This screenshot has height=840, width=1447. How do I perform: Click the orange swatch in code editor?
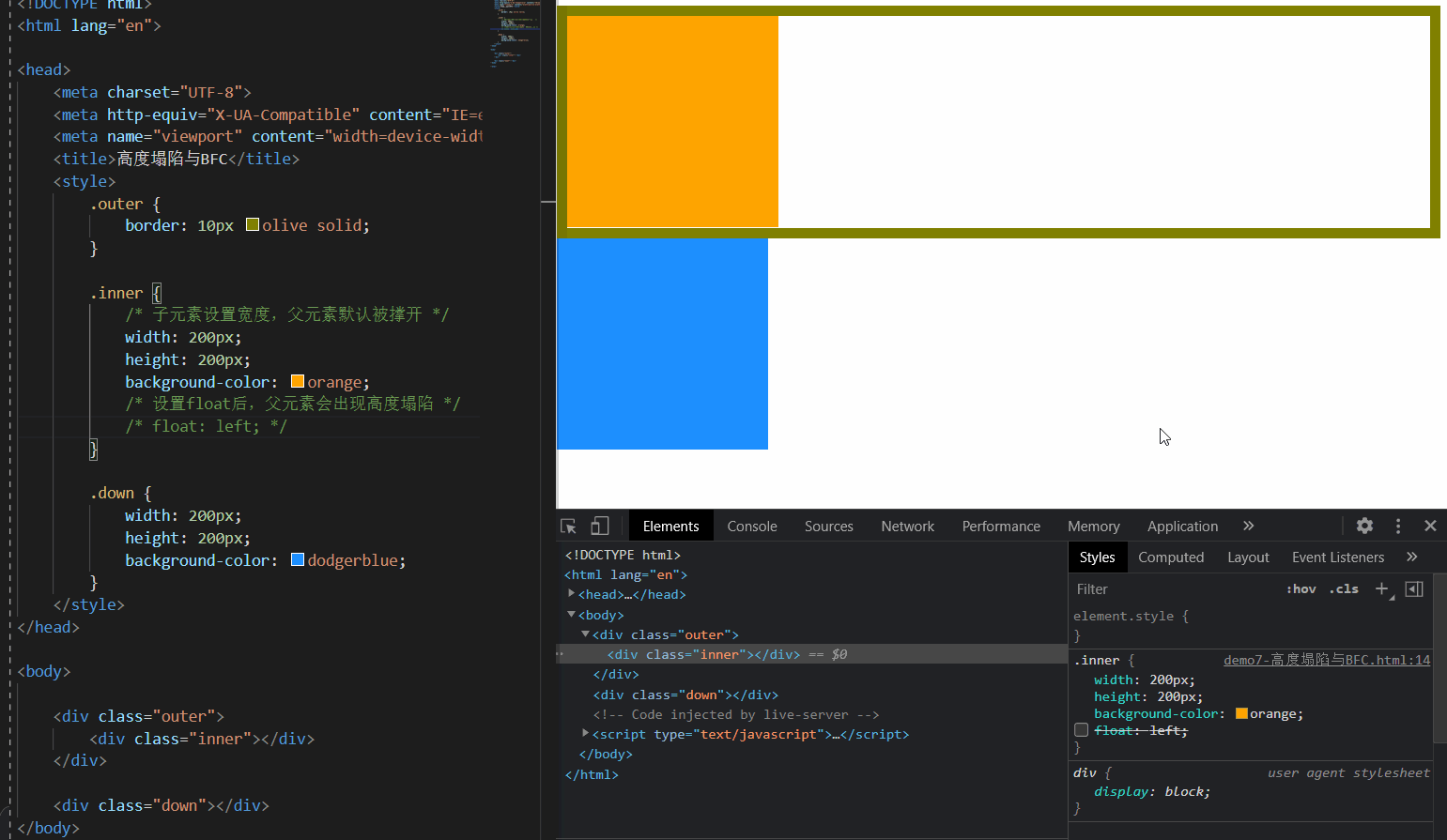[x=297, y=381]
